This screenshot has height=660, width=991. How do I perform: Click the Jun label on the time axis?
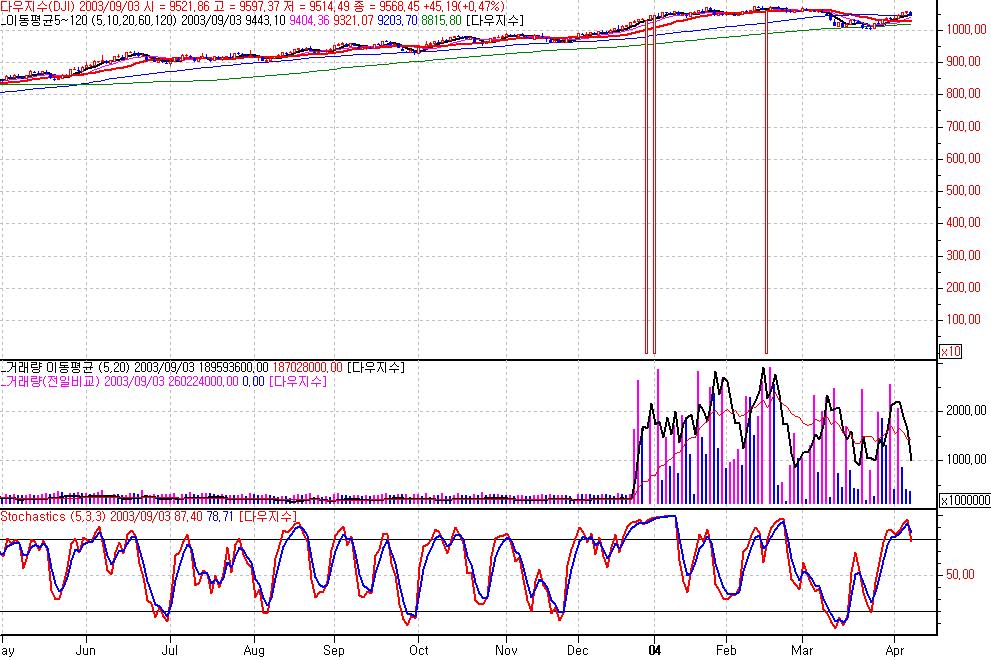(x=86, y=649)
